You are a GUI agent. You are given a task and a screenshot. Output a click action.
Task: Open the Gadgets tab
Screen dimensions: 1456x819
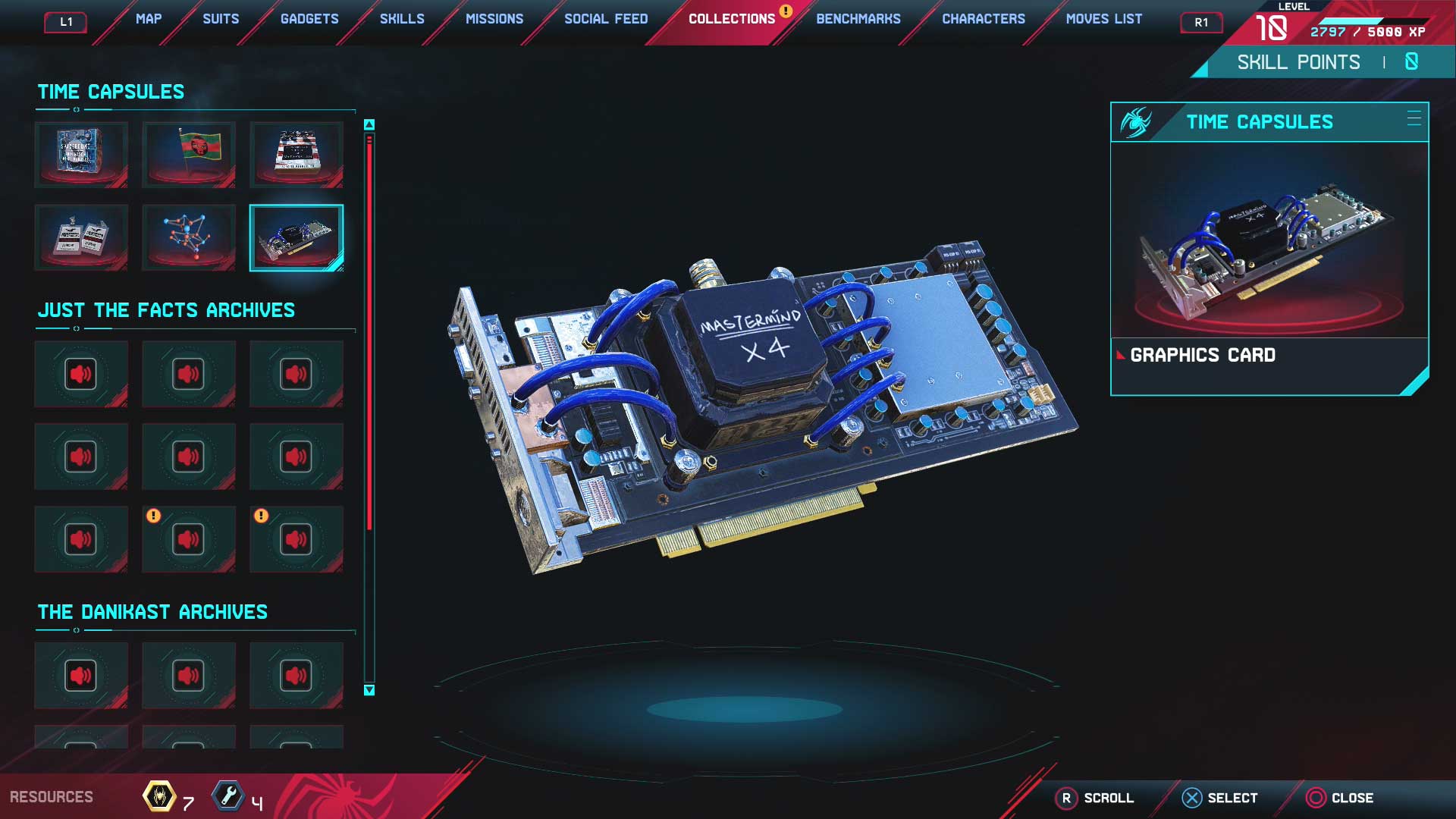(309, 19)
